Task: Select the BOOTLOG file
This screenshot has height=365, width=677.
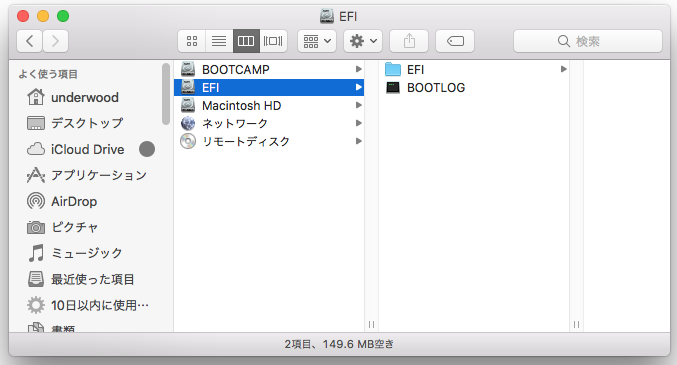Action: point(474,87)
